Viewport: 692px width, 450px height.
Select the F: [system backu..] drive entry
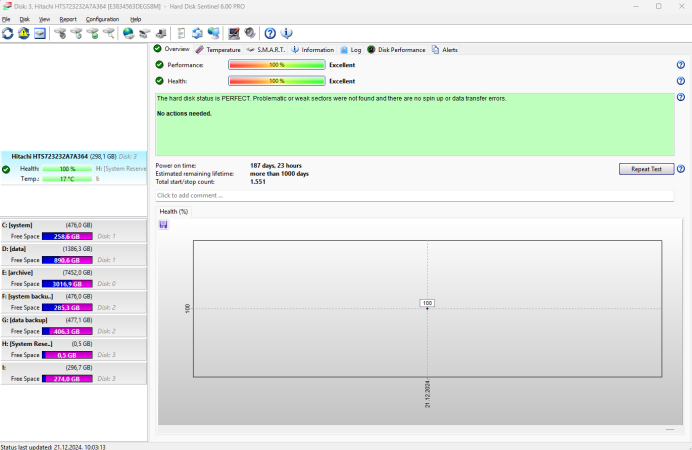coord(74,302)
